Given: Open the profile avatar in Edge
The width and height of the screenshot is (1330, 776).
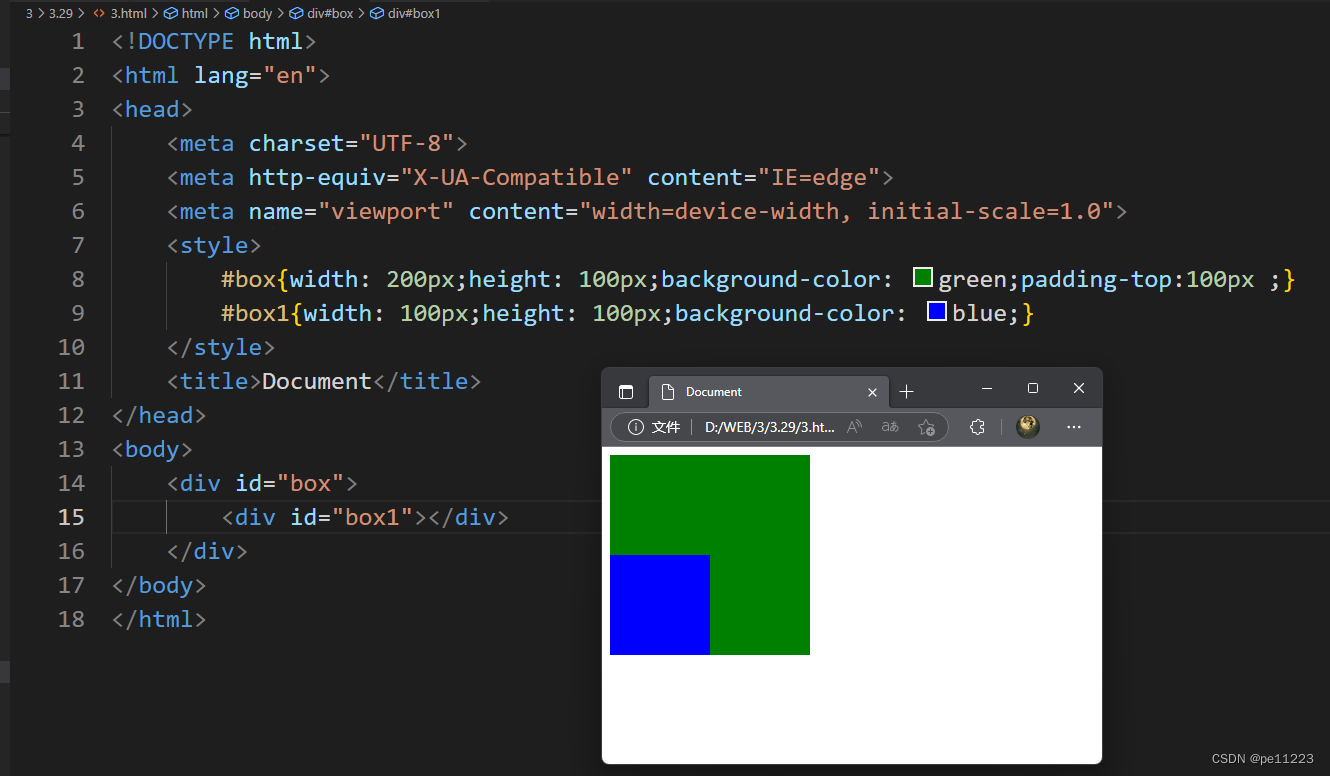Looking at the screenshot, I should coord(1028,427).
